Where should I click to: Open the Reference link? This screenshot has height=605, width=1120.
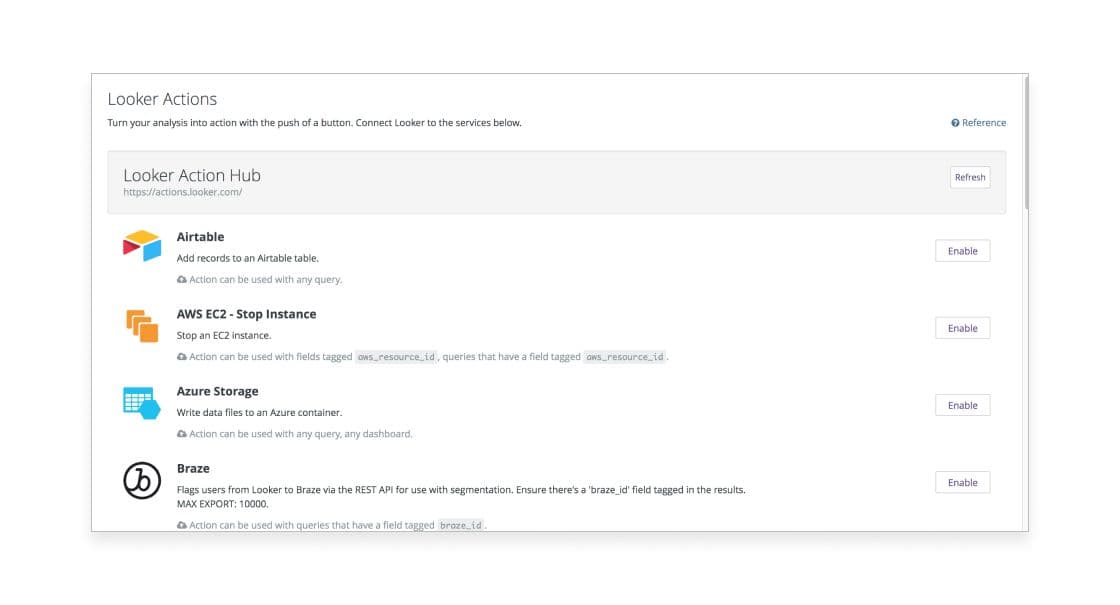click(984, 123)
